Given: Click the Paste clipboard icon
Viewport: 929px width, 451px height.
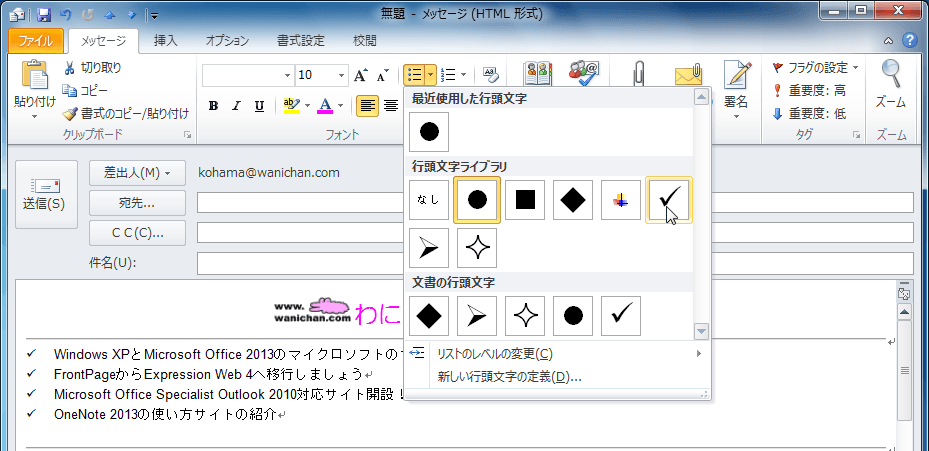Looking at the screenshot, I should (x=35, y=75).
